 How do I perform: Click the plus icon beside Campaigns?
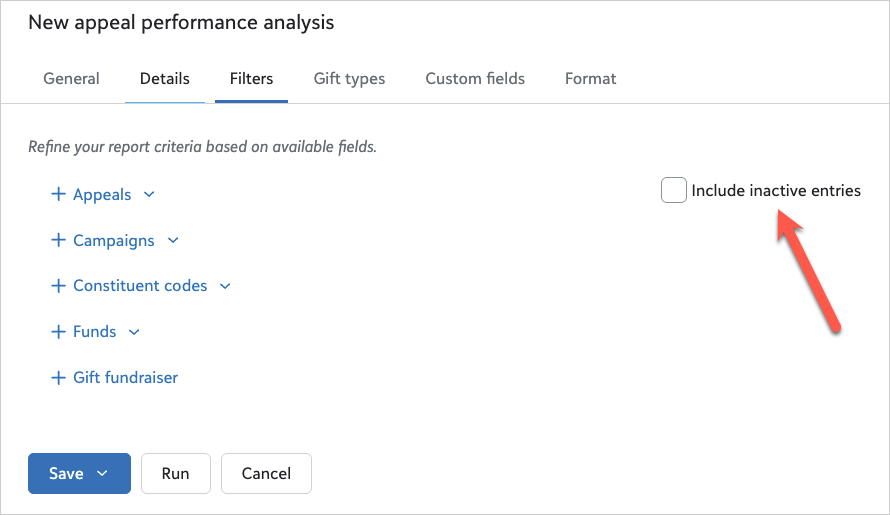click(x=58, y=241)
